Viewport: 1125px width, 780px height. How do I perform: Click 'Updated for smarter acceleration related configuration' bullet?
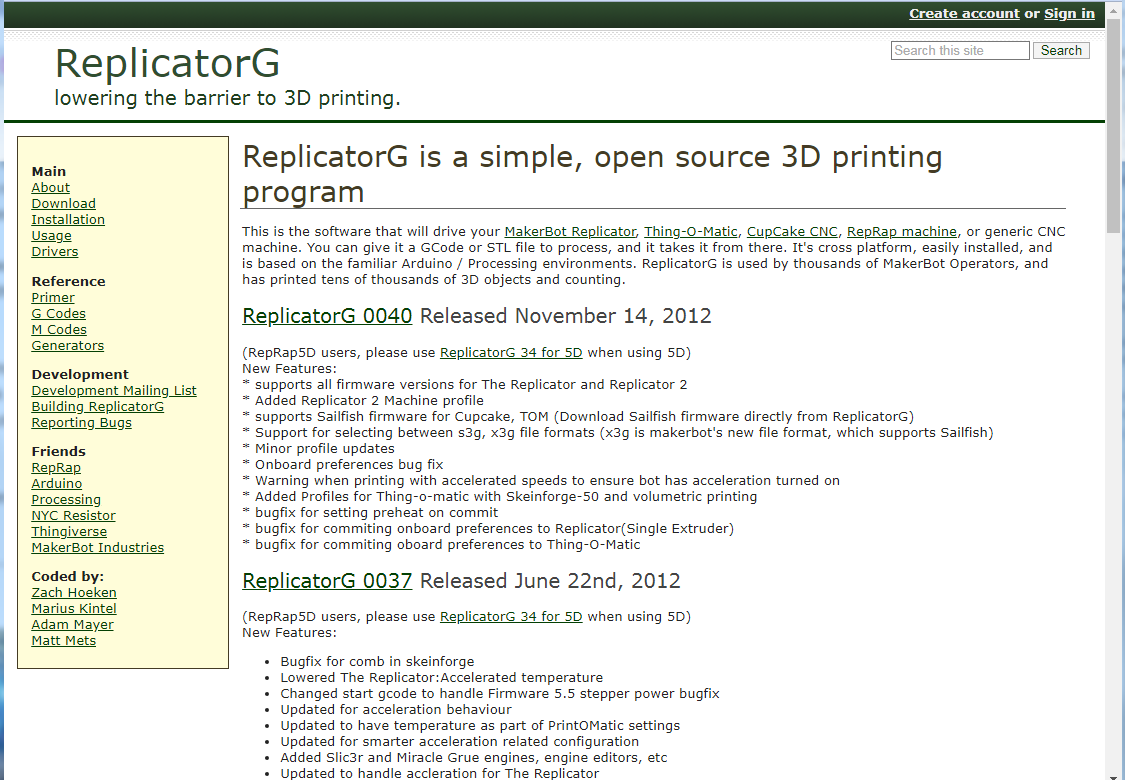coord(459,741)
